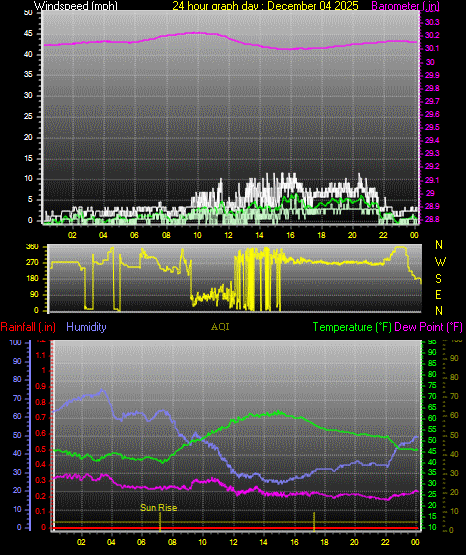Select the AQI legend label
Image resolution: width=466 pixels, height=555 pixels.
(x=220, y=327)
